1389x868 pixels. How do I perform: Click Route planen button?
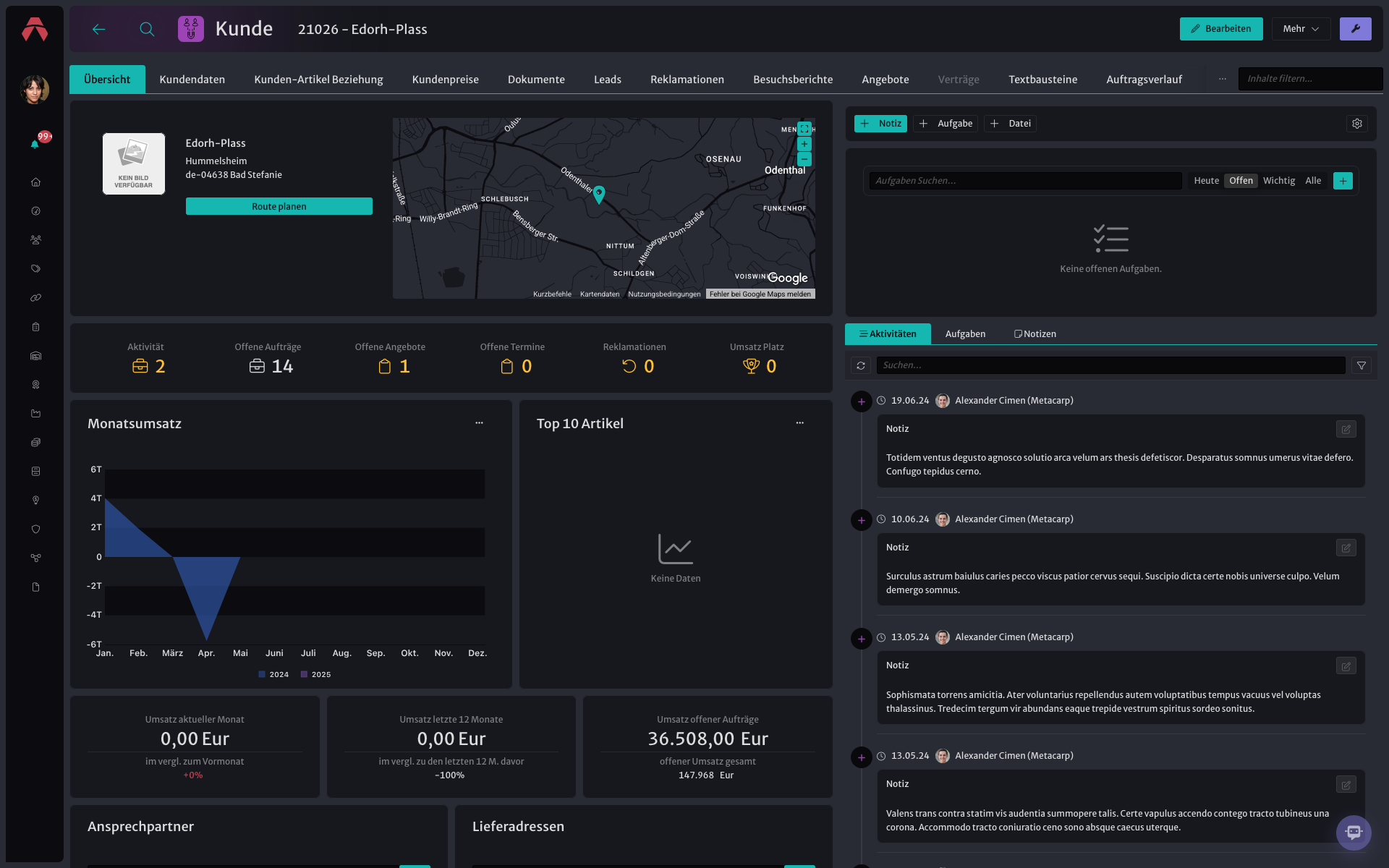(x=279, y=206)
